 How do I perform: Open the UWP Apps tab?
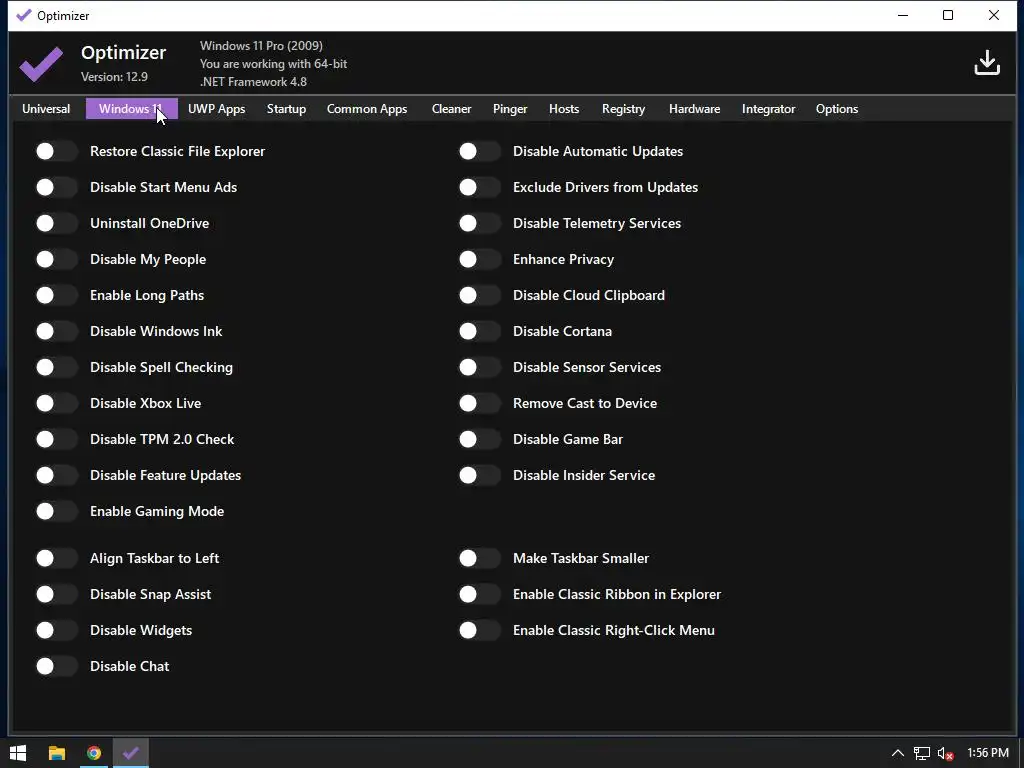217,109
